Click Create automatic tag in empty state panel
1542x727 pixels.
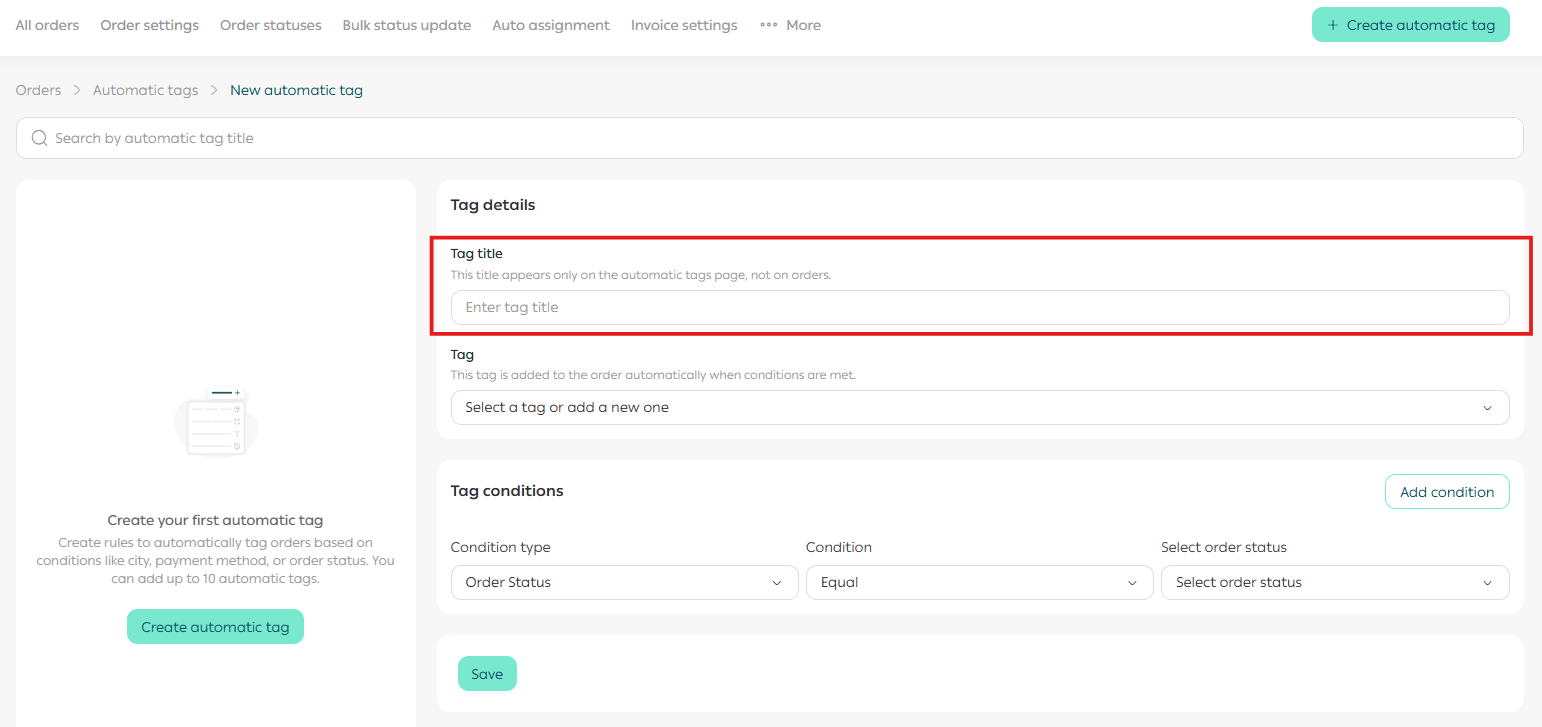(215, 627)
